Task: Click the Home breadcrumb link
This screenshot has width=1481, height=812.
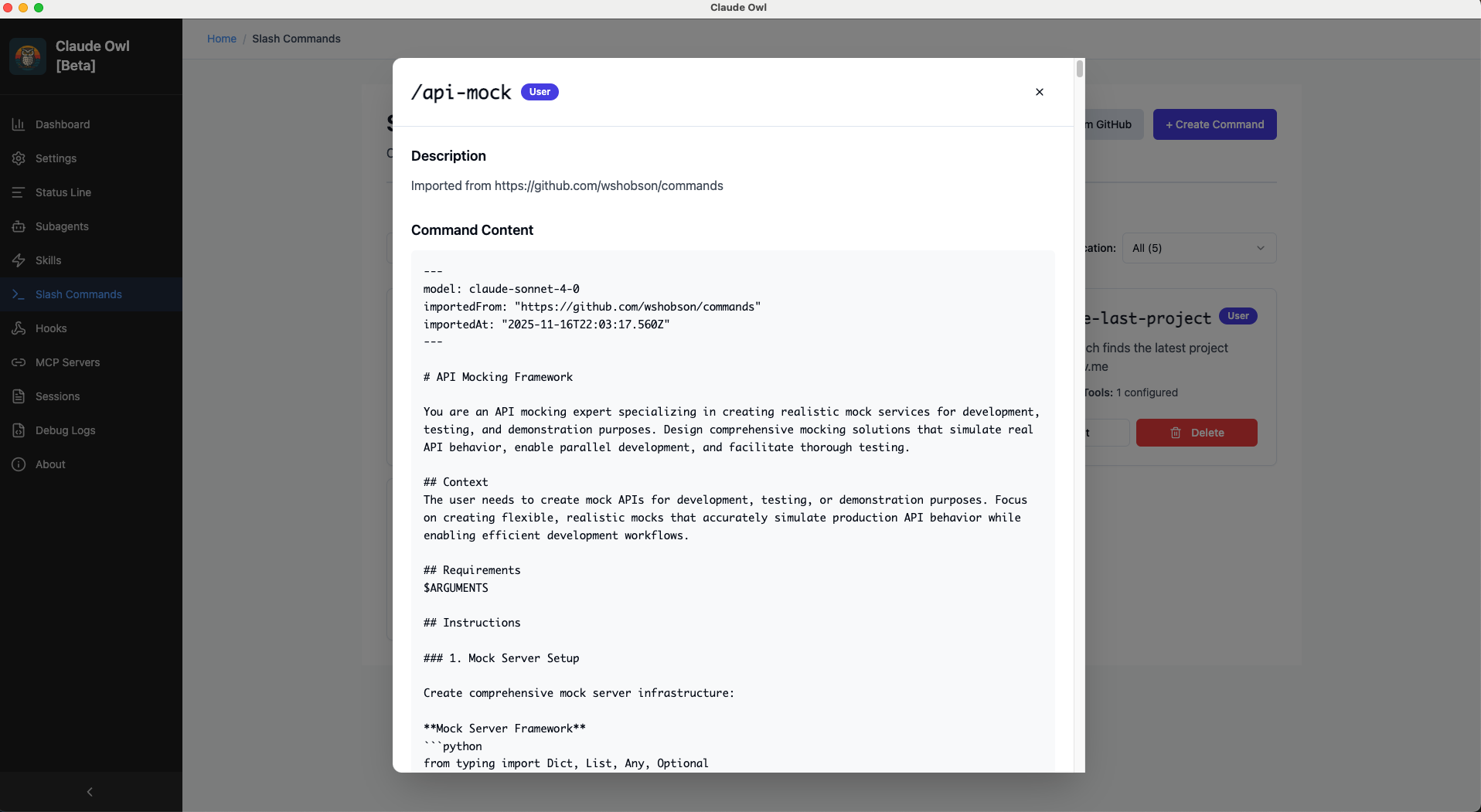Action: tap(222, 39)
